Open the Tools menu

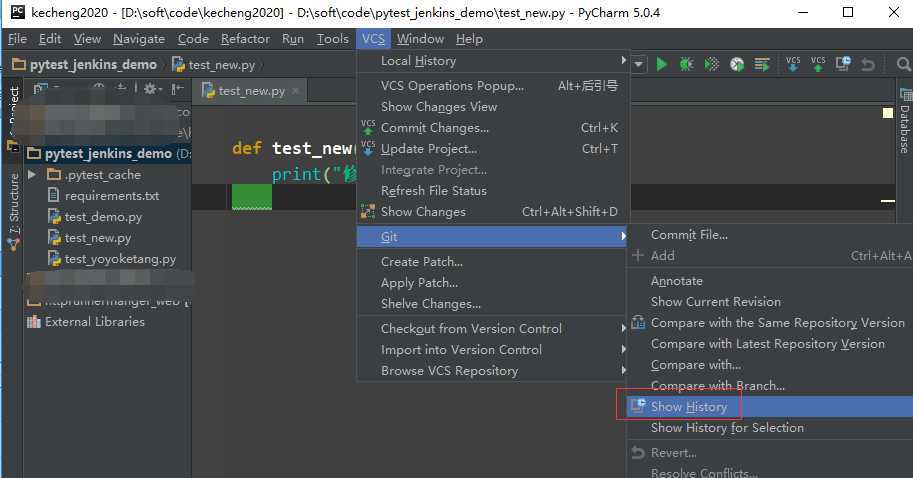click(x=332, y=38)
